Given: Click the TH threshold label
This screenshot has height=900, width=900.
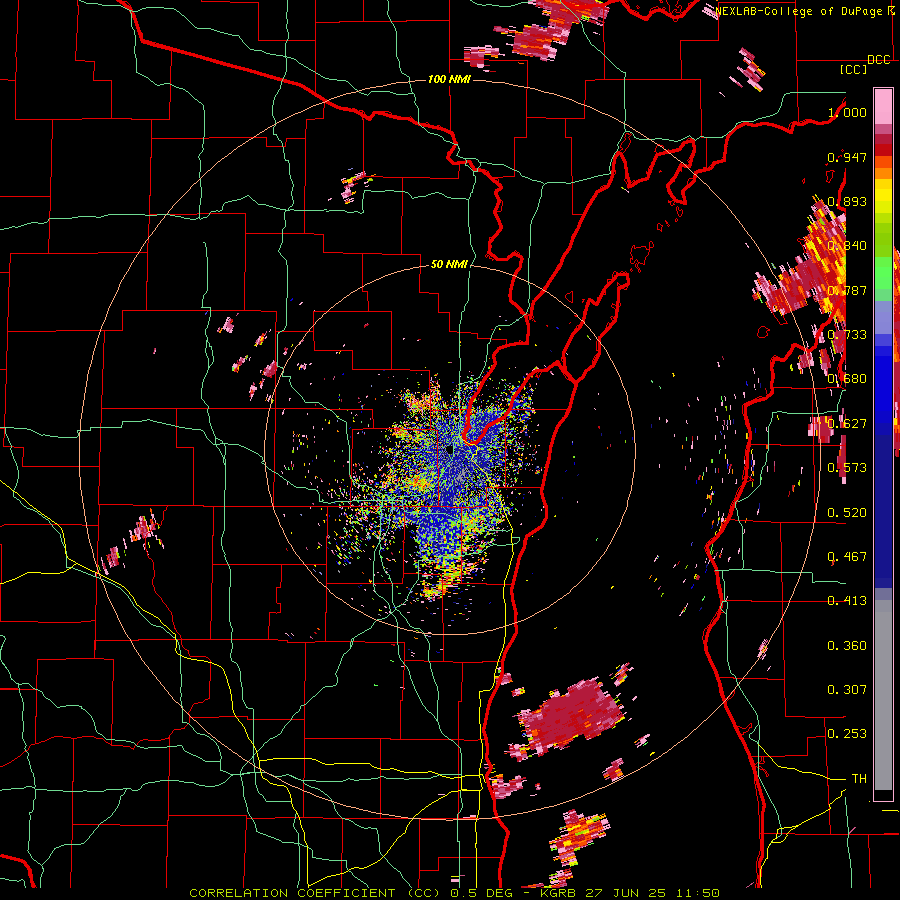Looking at the screenshot, I should (859, 779).
